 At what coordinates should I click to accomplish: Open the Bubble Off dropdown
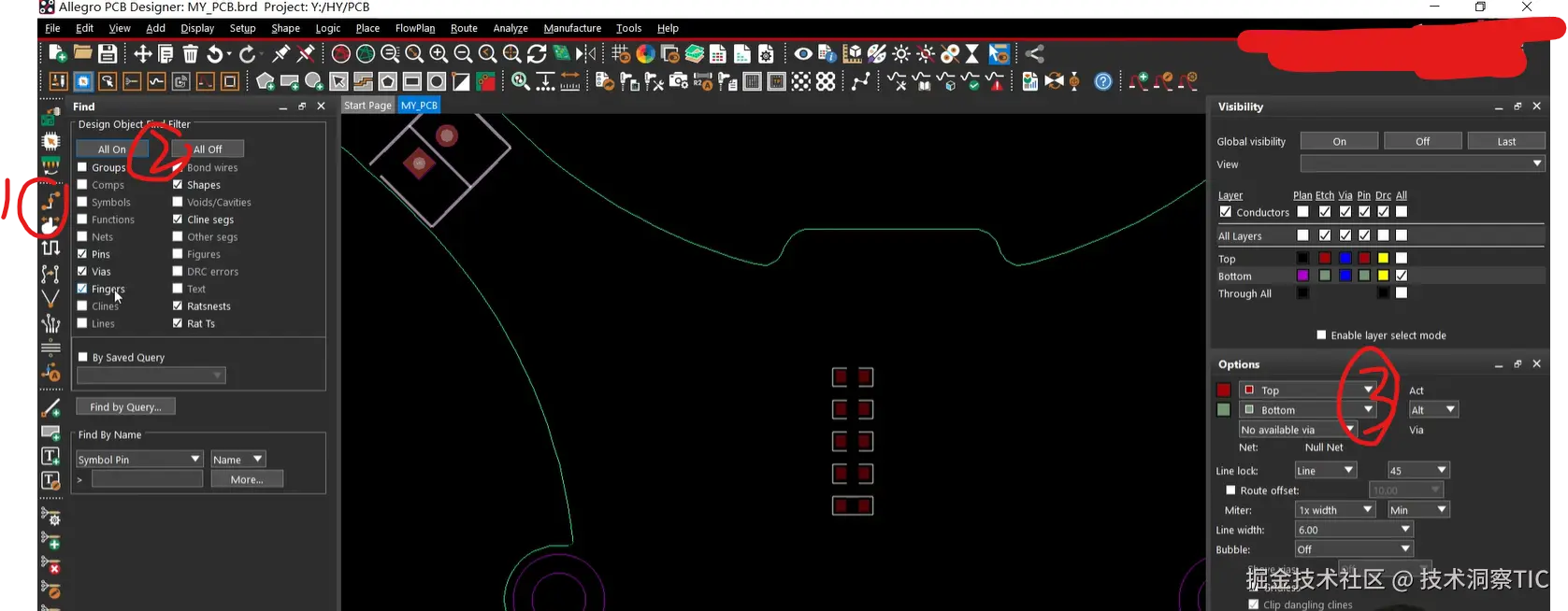(x=1353, y=549)
